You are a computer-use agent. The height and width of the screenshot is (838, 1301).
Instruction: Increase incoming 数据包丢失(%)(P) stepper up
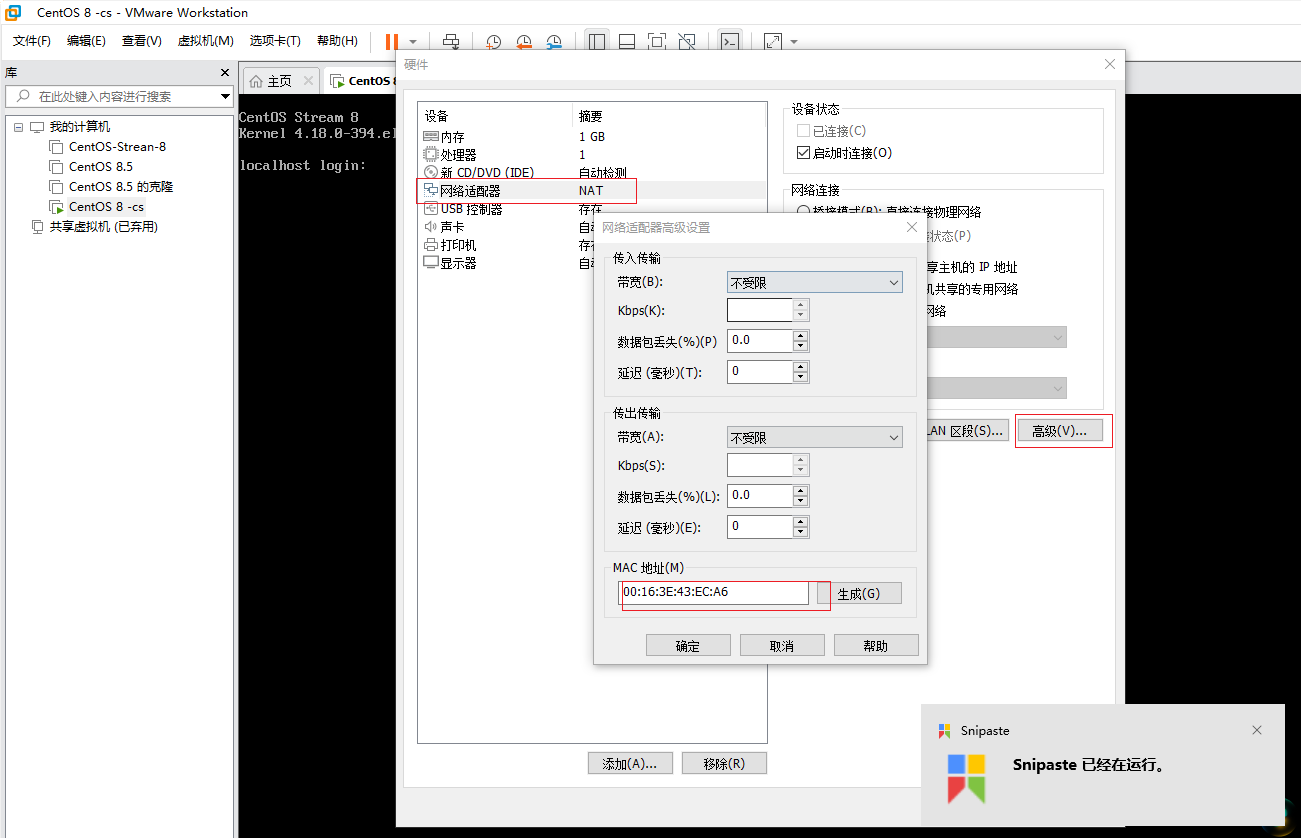tap(800, 335)
